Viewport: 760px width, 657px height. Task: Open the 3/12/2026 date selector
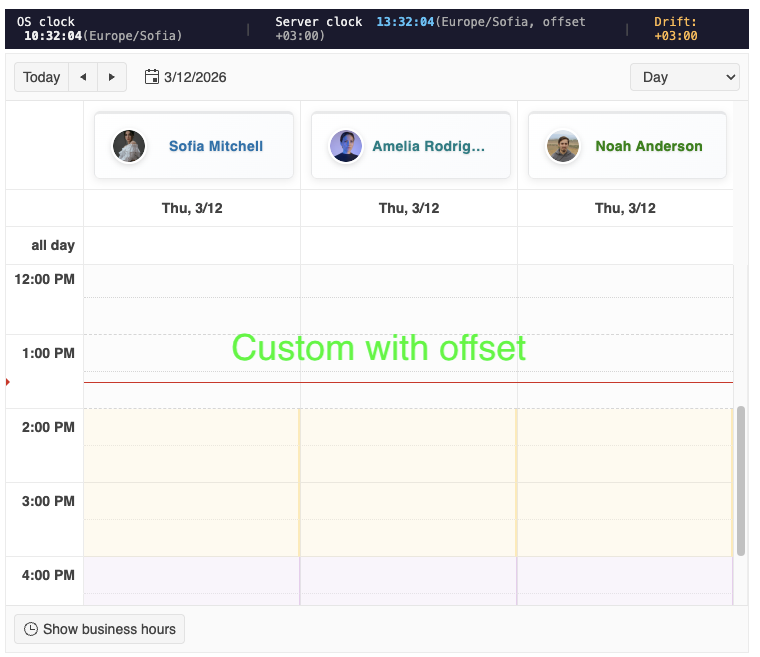pos(195,77)
